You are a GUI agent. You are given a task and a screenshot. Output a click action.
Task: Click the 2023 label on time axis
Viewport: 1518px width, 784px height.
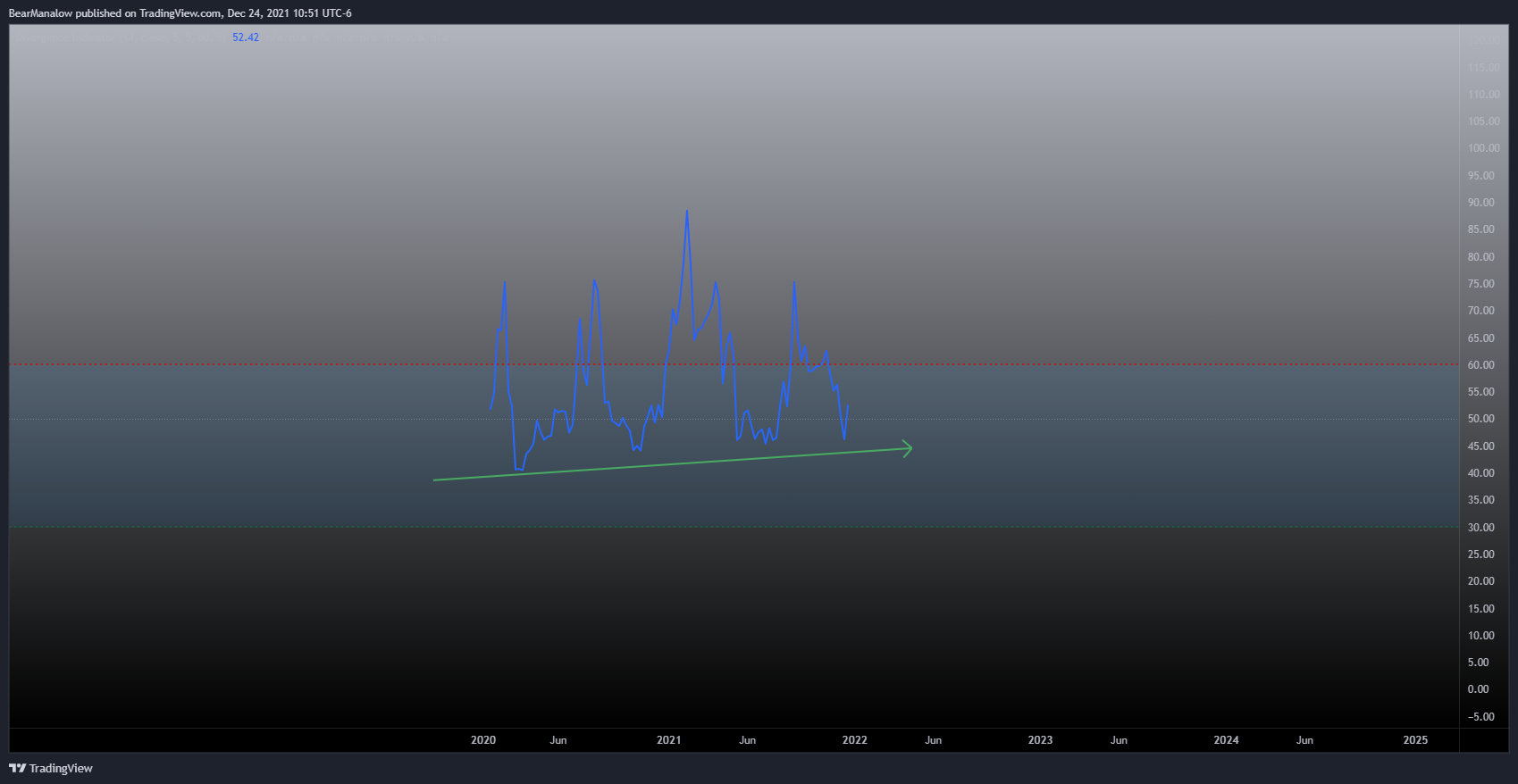[x=1040, y=740]
